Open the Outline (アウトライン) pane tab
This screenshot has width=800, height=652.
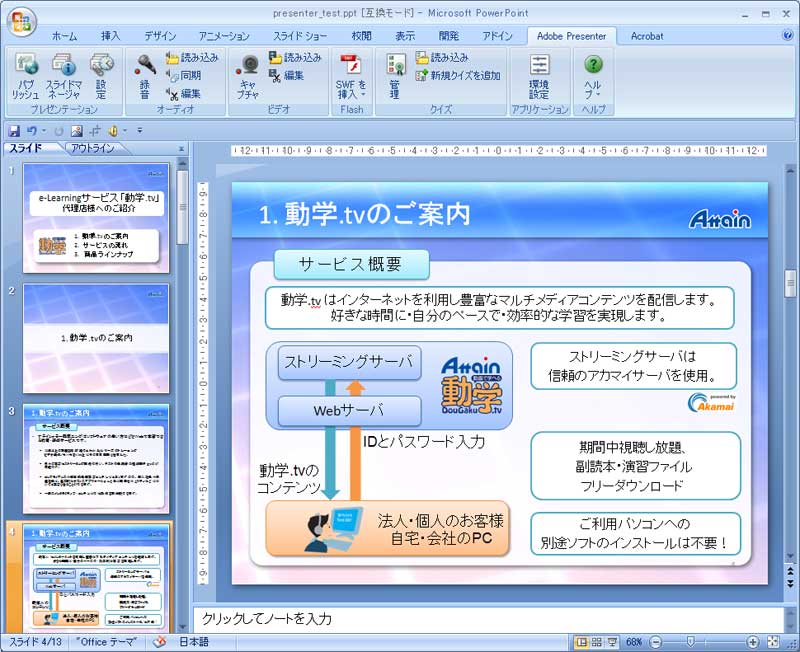[x=93, y=148]
